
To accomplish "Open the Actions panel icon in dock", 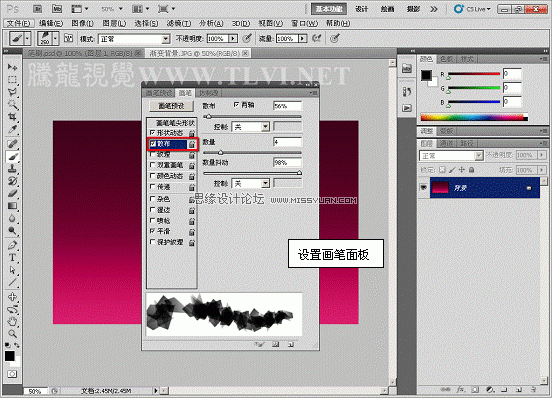I will [x=407, y=108].
